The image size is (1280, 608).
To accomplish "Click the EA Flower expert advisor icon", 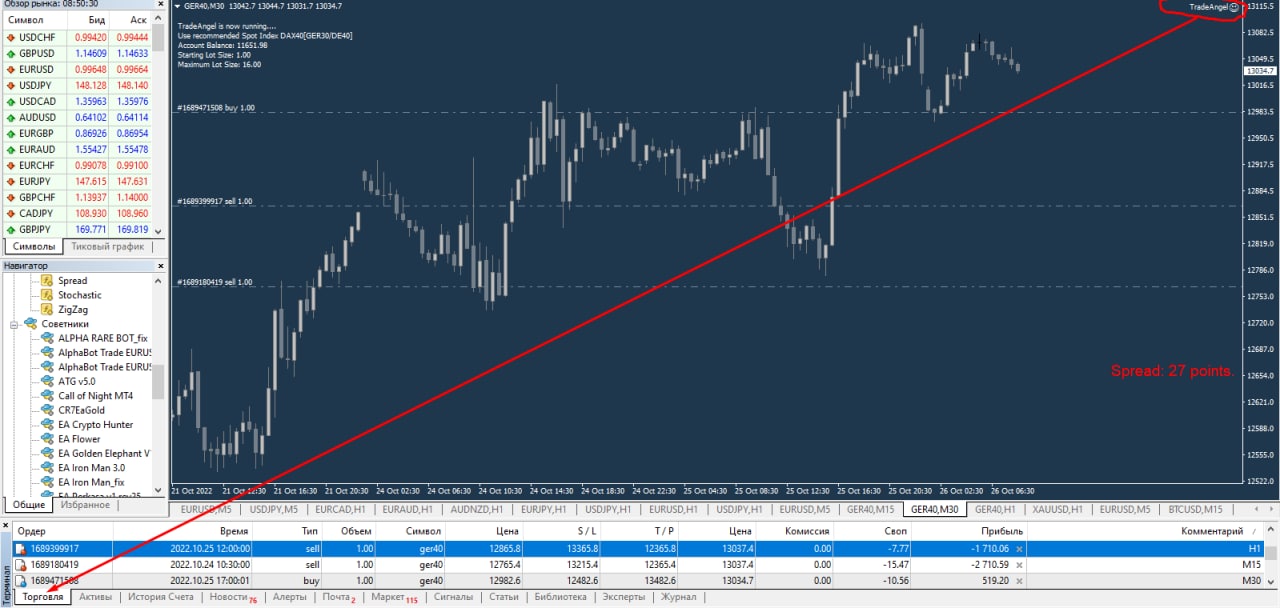I will pos(47,439).
